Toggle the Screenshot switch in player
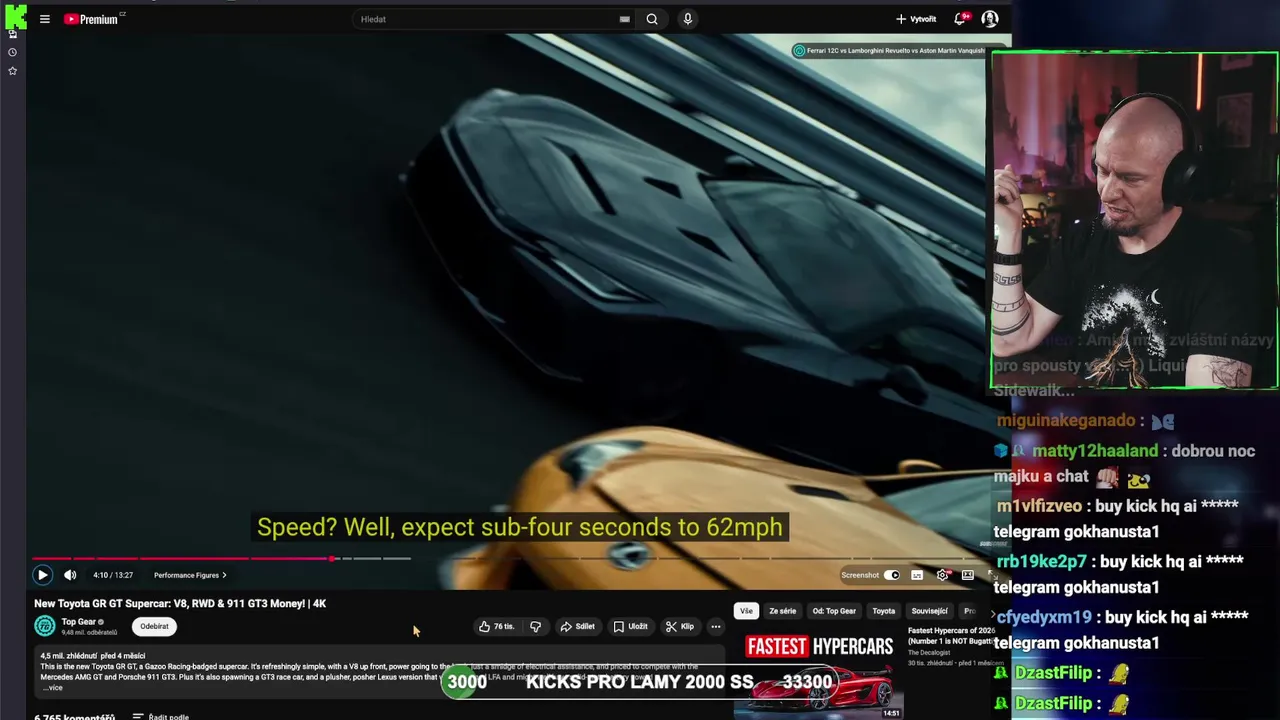Viewport: 1280px width, 720px height. click(891, 575)
